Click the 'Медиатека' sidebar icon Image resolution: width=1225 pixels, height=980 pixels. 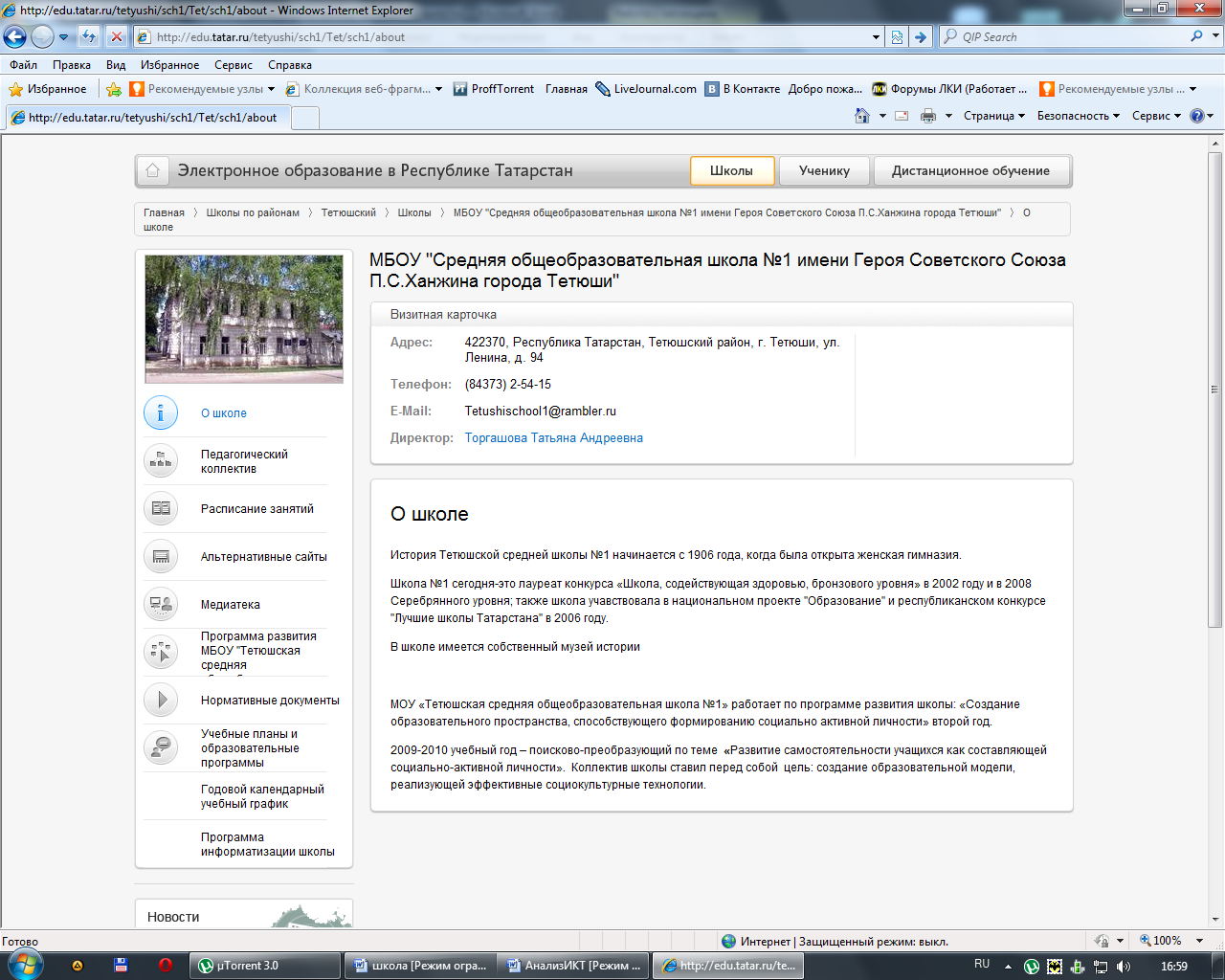[x=161, y=605]
